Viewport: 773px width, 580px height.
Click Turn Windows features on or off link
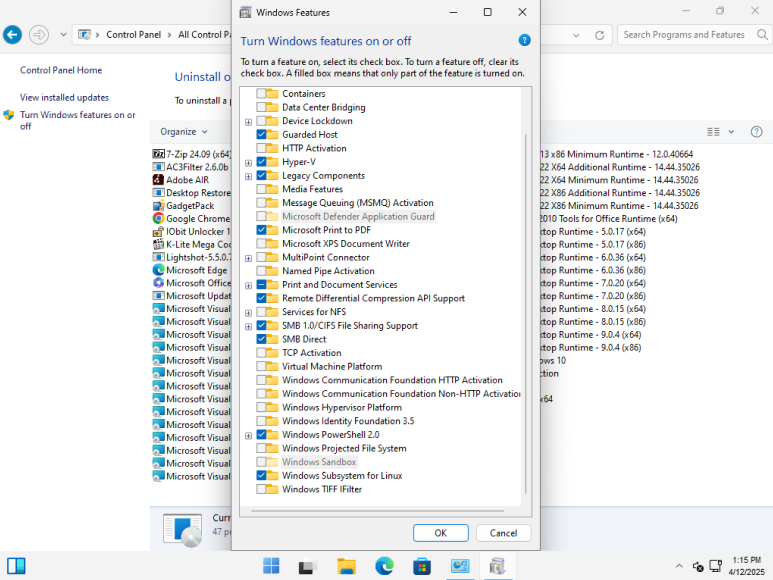[77, 120]
